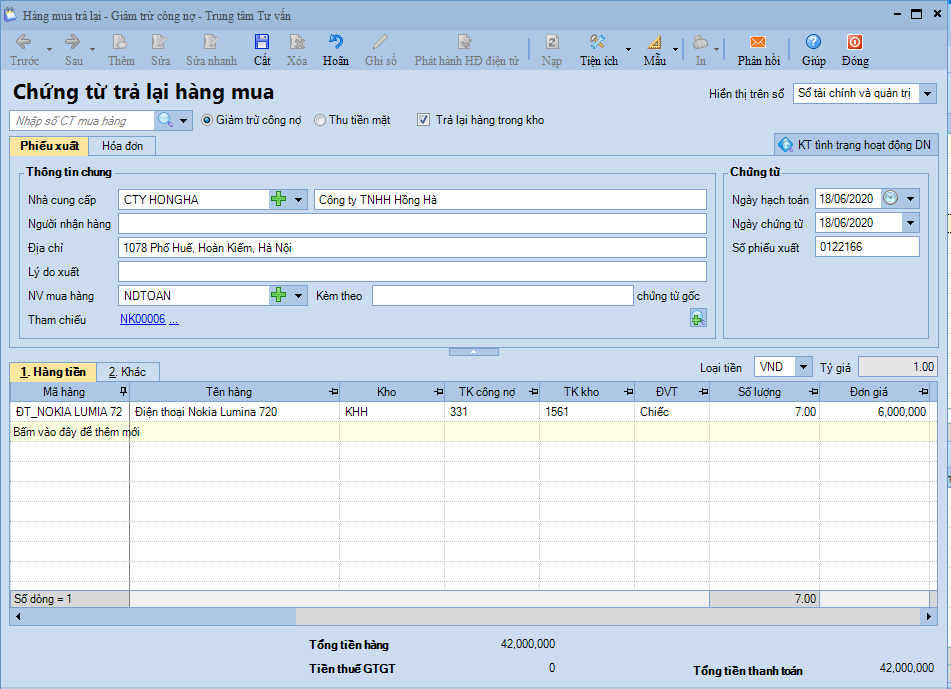Open Ngày hạch toán date dropdown
The height and width of the screenshot is (689, 951).
point(910,198)
